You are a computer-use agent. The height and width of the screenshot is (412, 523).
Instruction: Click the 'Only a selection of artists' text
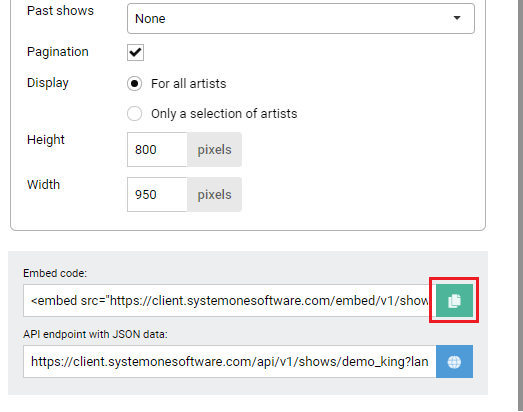coord(224,114)
